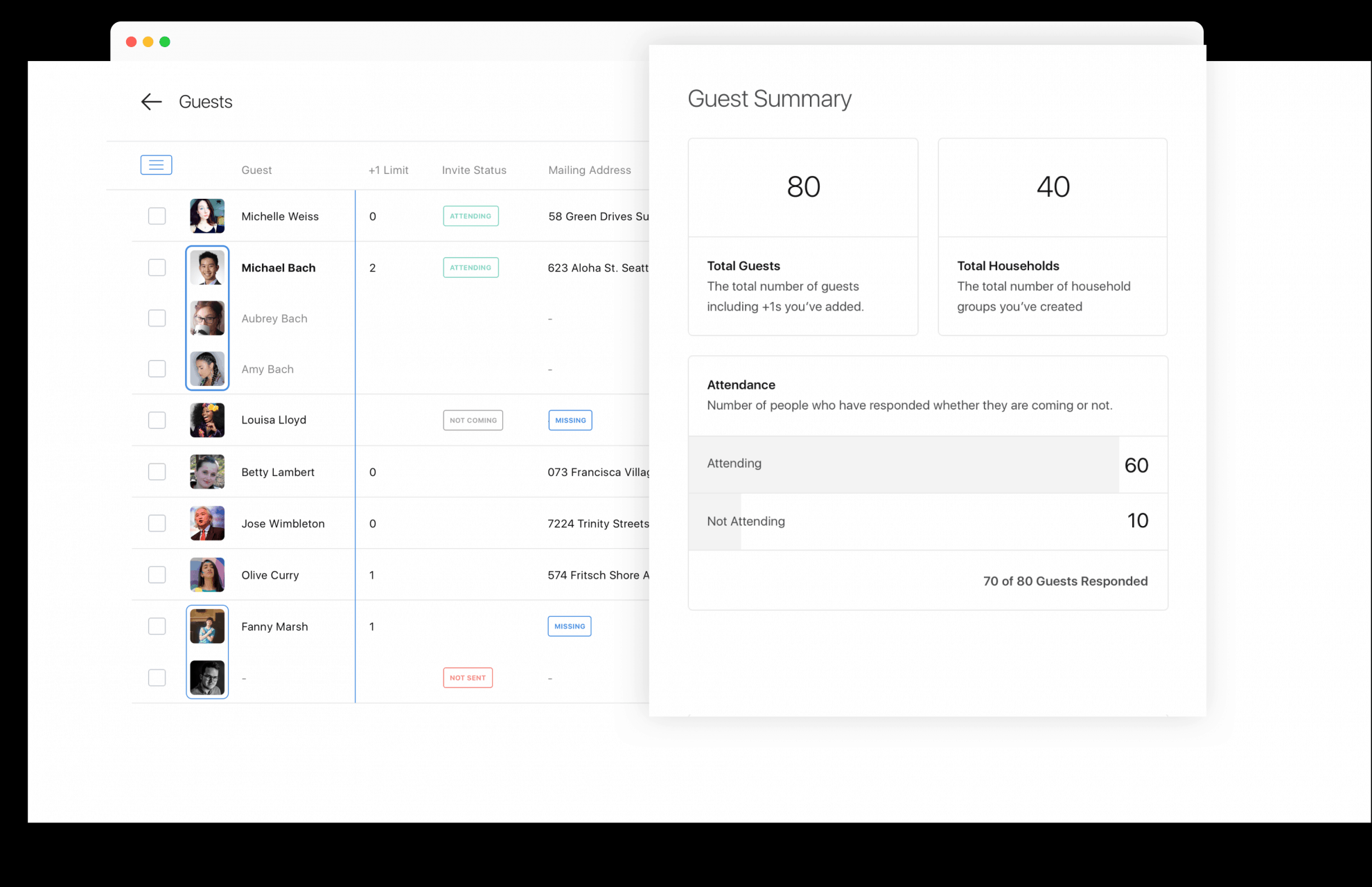Tick the checkbox beside Aubrey Bach

pos(157,318)
